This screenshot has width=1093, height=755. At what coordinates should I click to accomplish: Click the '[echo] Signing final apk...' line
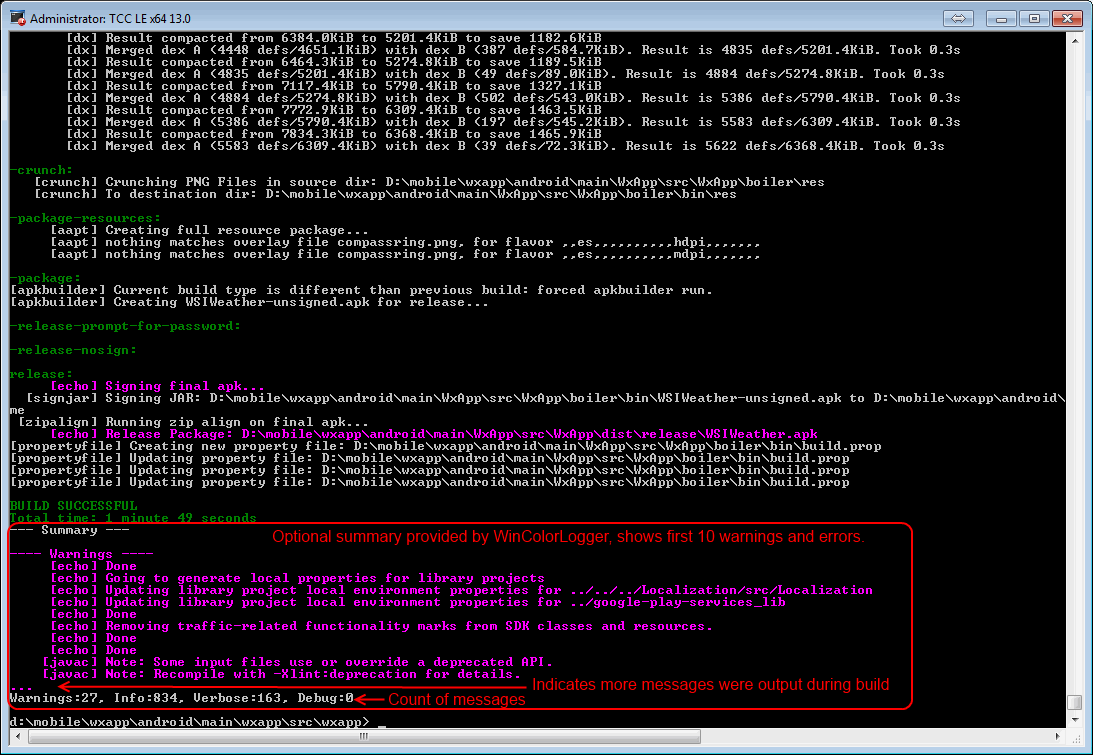point(158,386)
